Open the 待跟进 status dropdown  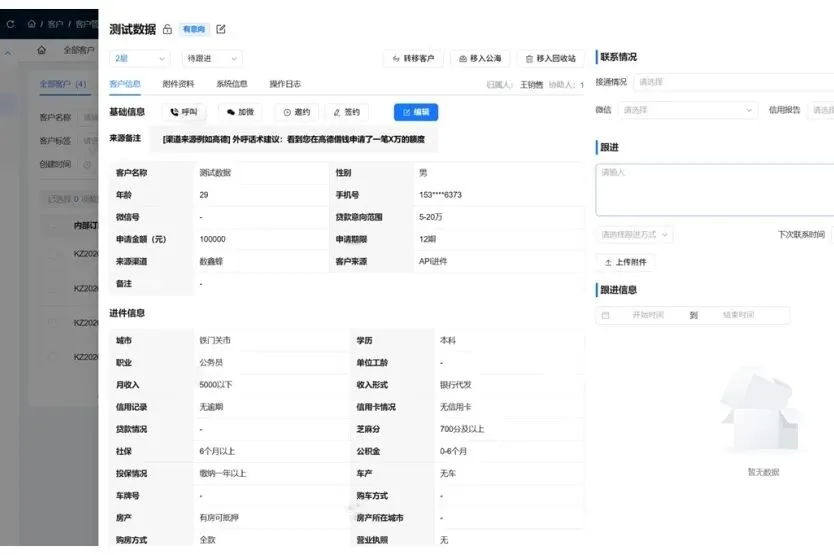212,58
